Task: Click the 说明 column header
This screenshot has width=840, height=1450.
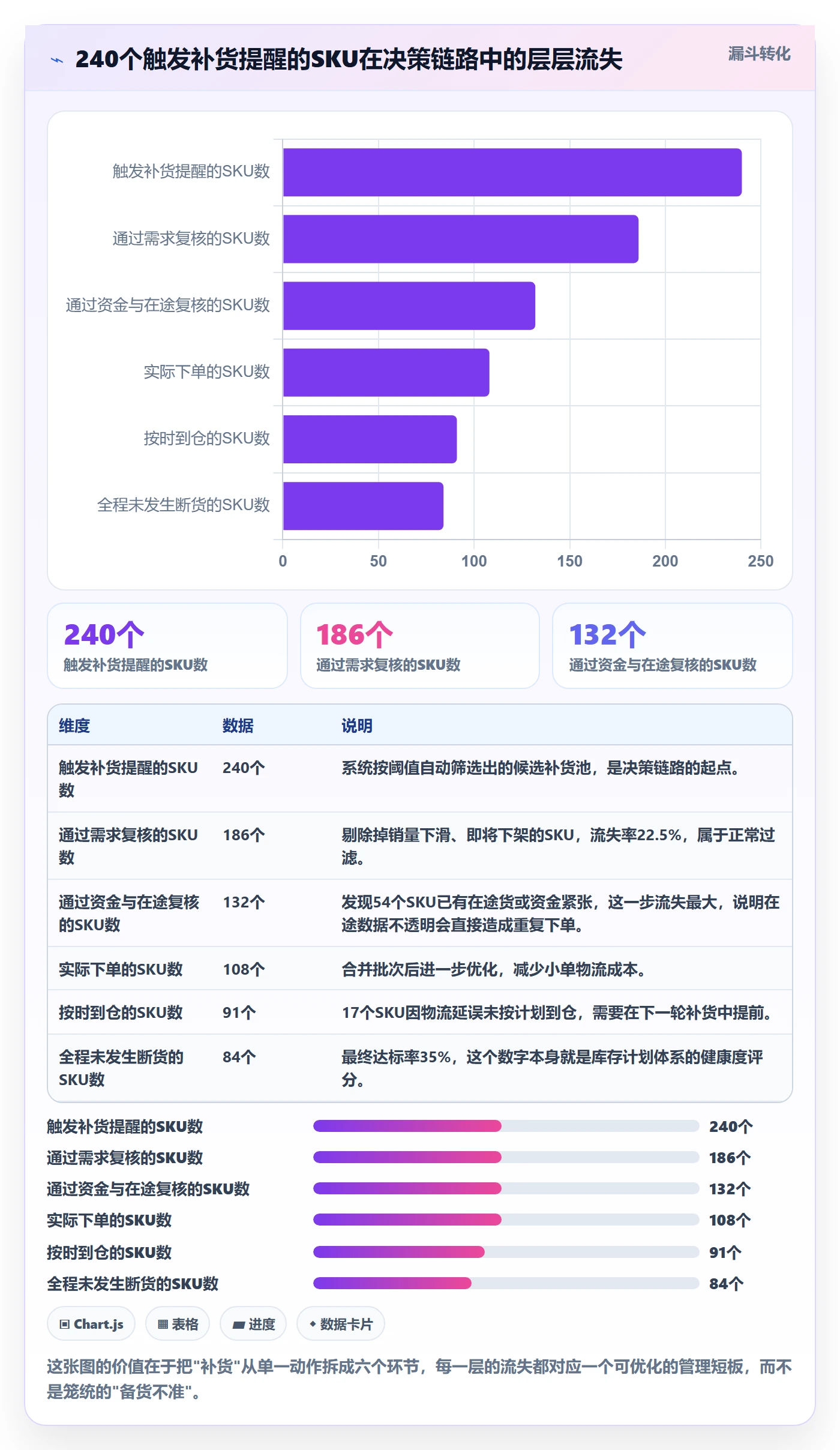Action: pyautogui.click(x=357, y=726)
